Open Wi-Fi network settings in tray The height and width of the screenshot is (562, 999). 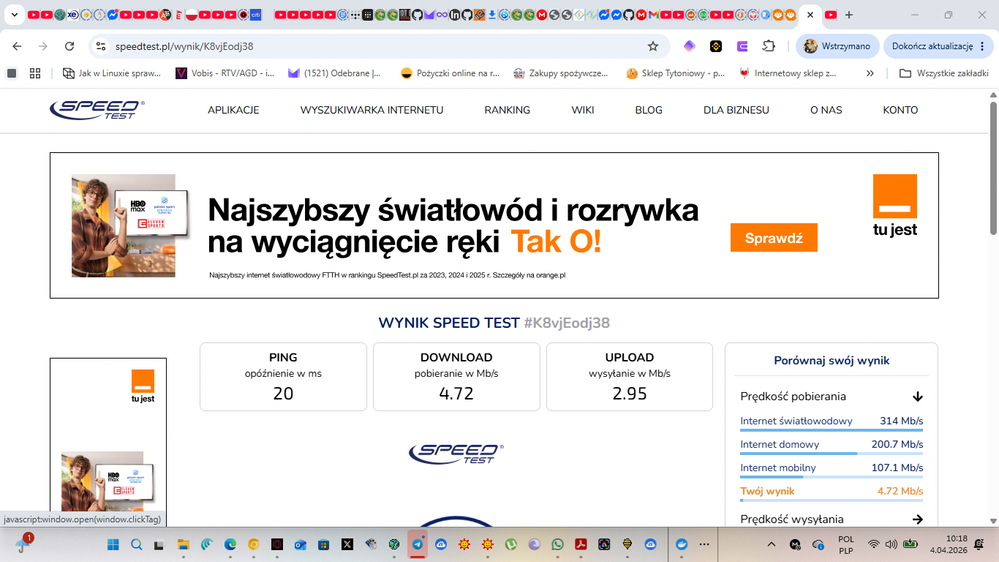click(873, 544)
